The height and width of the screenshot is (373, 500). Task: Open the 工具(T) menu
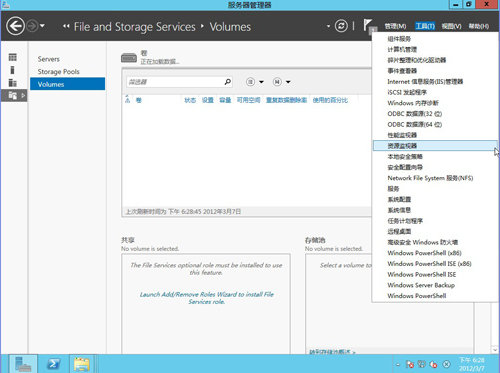click(425, 26)
